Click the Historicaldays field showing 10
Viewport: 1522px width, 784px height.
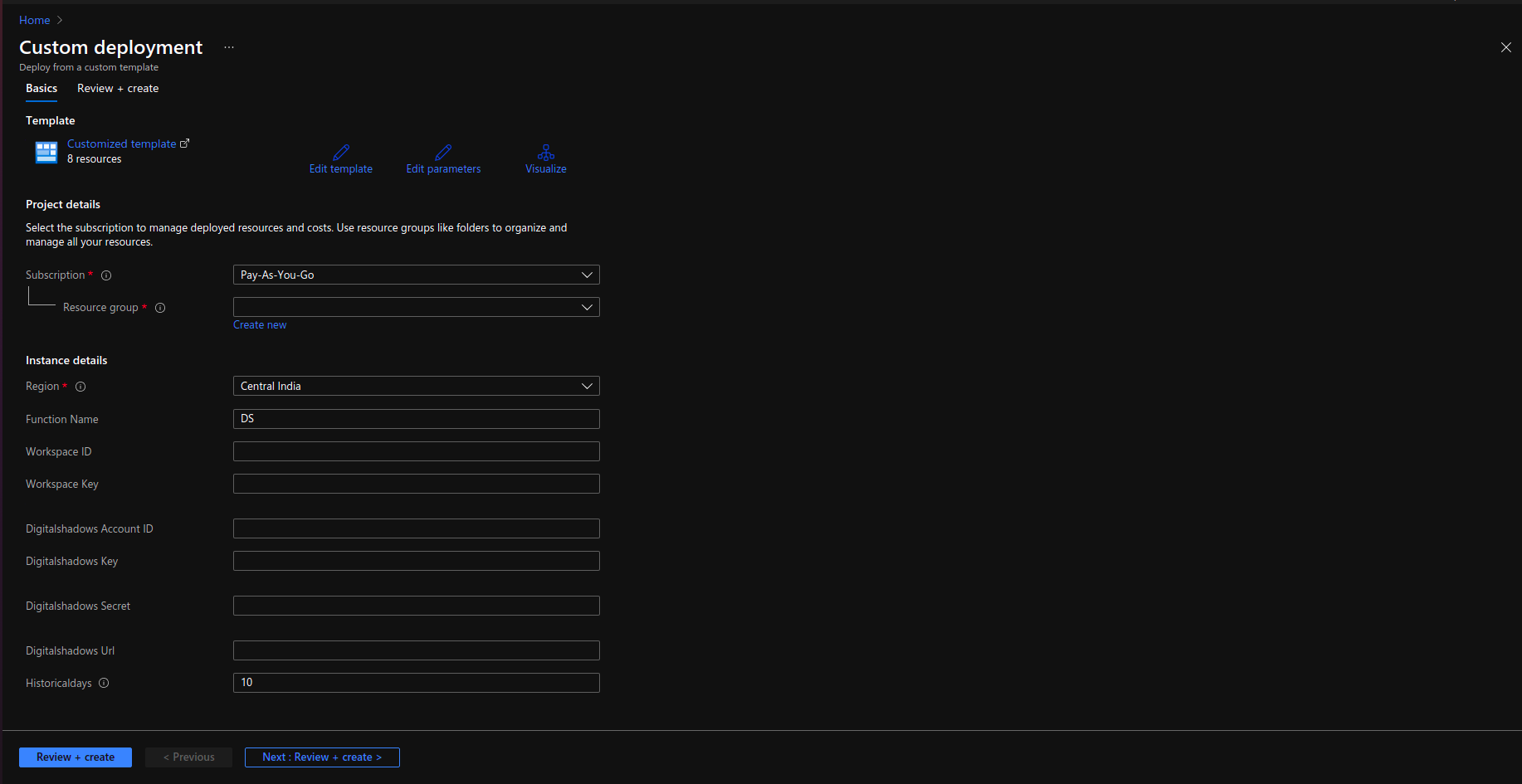coord(417,683)
